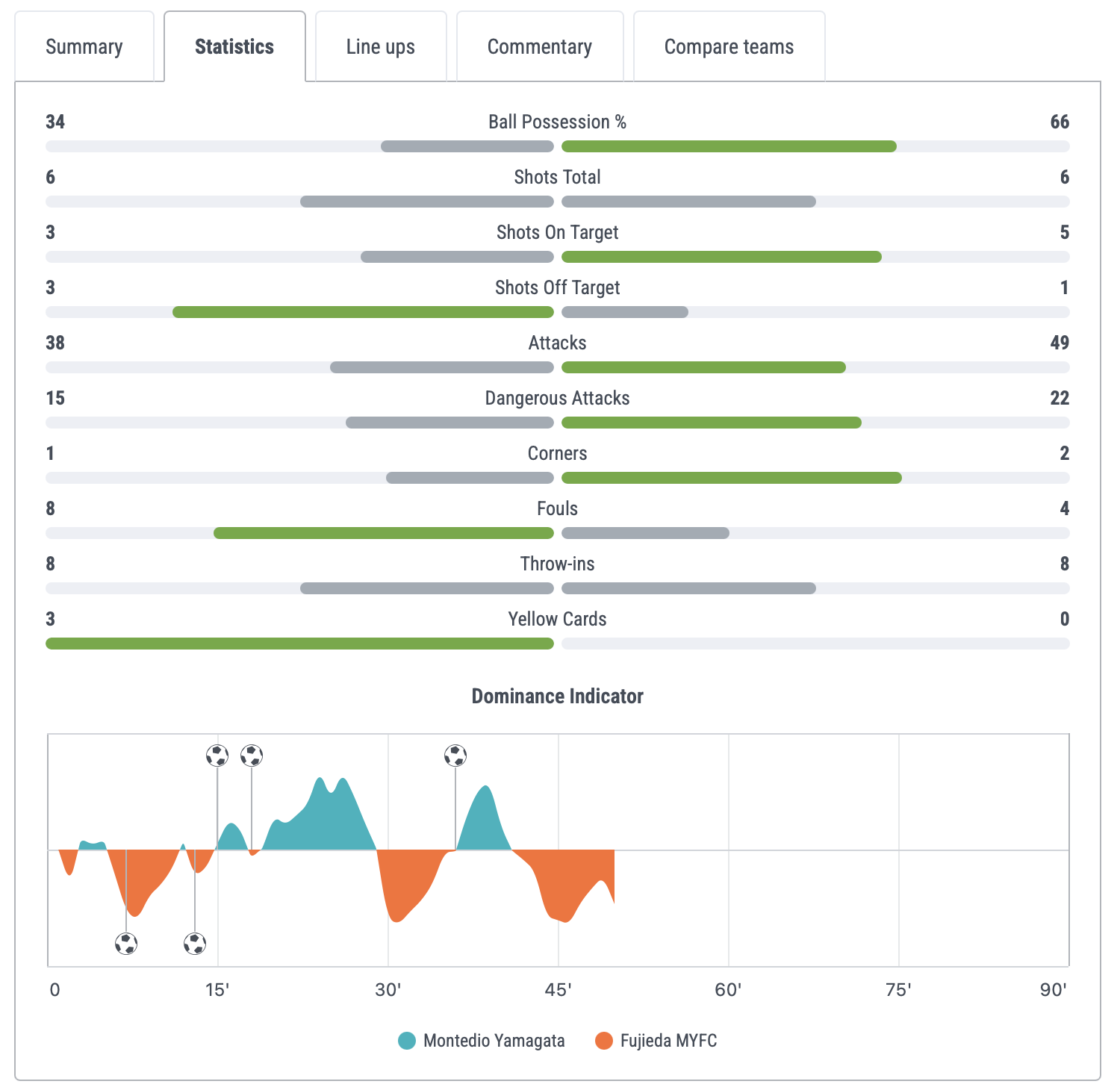This screenshot has width=1120, height=1090.
Task: Click the goal ball icon near 18 minutes
Action: 252,756
